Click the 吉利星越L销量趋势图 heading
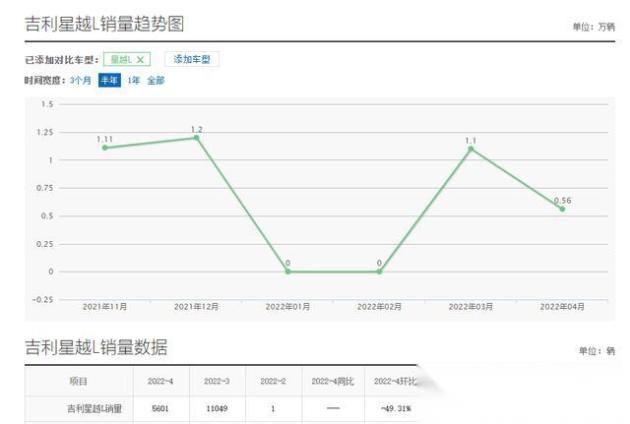 coord(104,24)
